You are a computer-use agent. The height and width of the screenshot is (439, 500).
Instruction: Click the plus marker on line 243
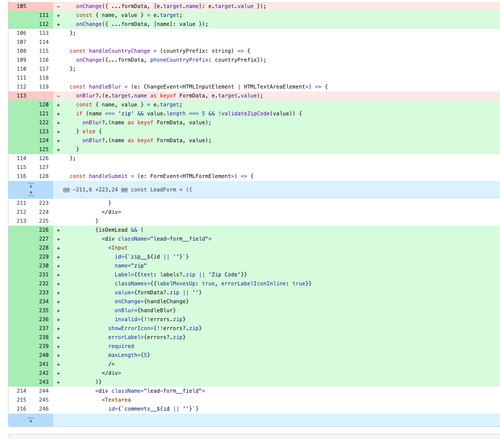point(58,382)
